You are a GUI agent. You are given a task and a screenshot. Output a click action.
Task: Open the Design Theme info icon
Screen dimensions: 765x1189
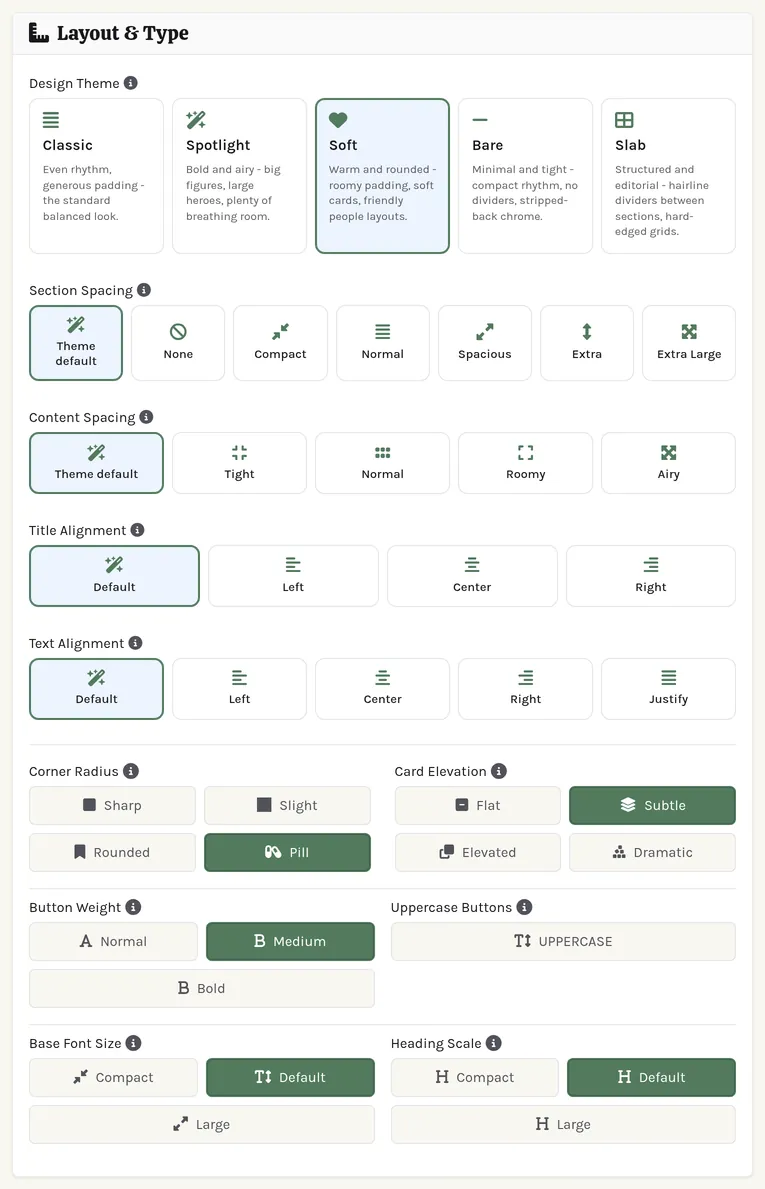(130, 83)
